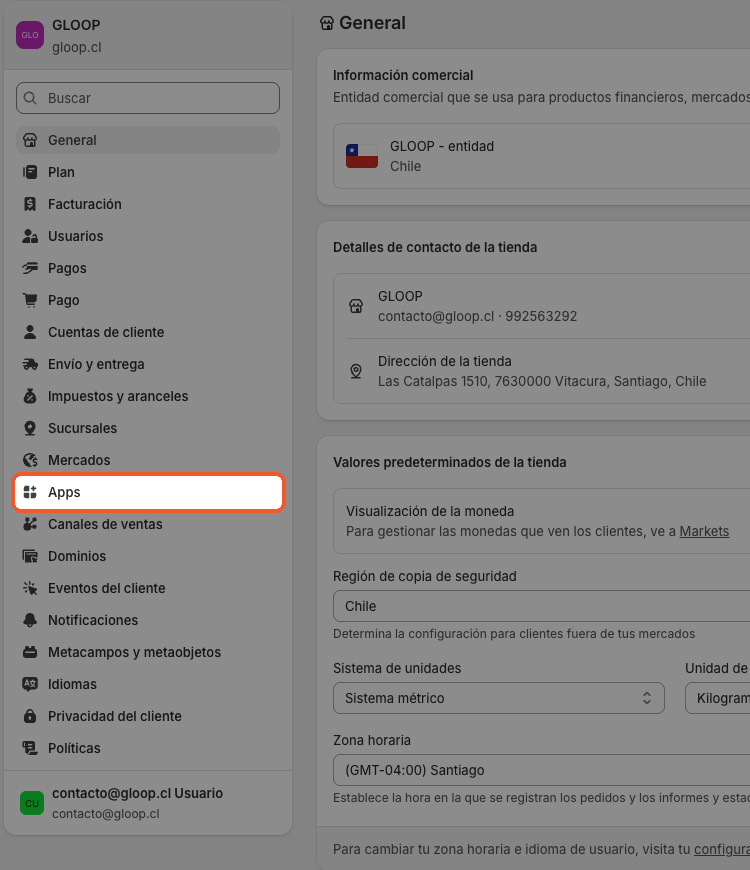
Task: Click the Apps grid icon
Action: 30,492
